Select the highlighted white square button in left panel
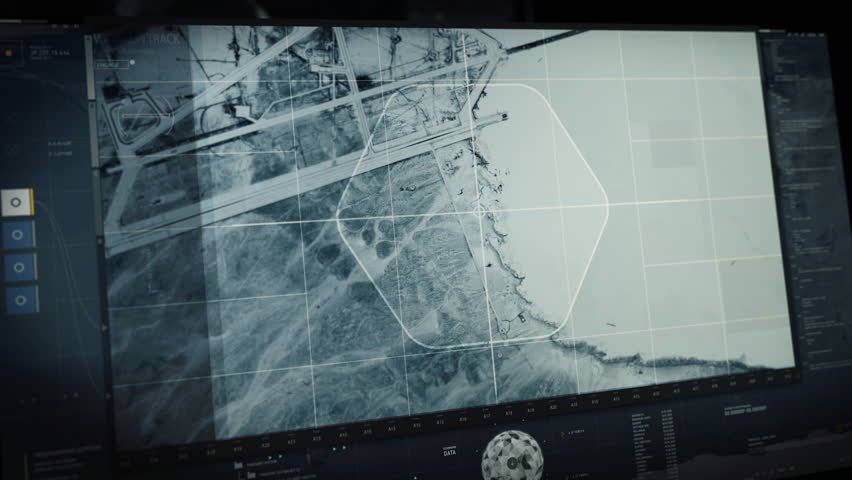Screen dimensions: 852x480 17,202
